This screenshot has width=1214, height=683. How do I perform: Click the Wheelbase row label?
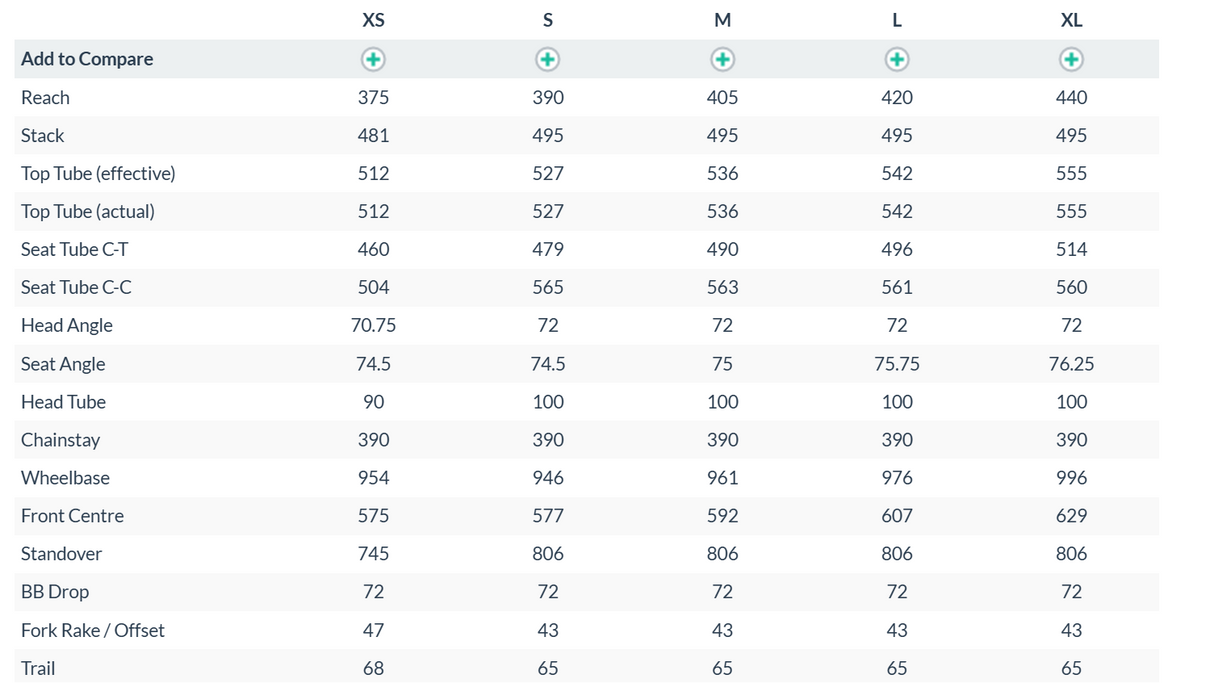click(x=65, y=477)
